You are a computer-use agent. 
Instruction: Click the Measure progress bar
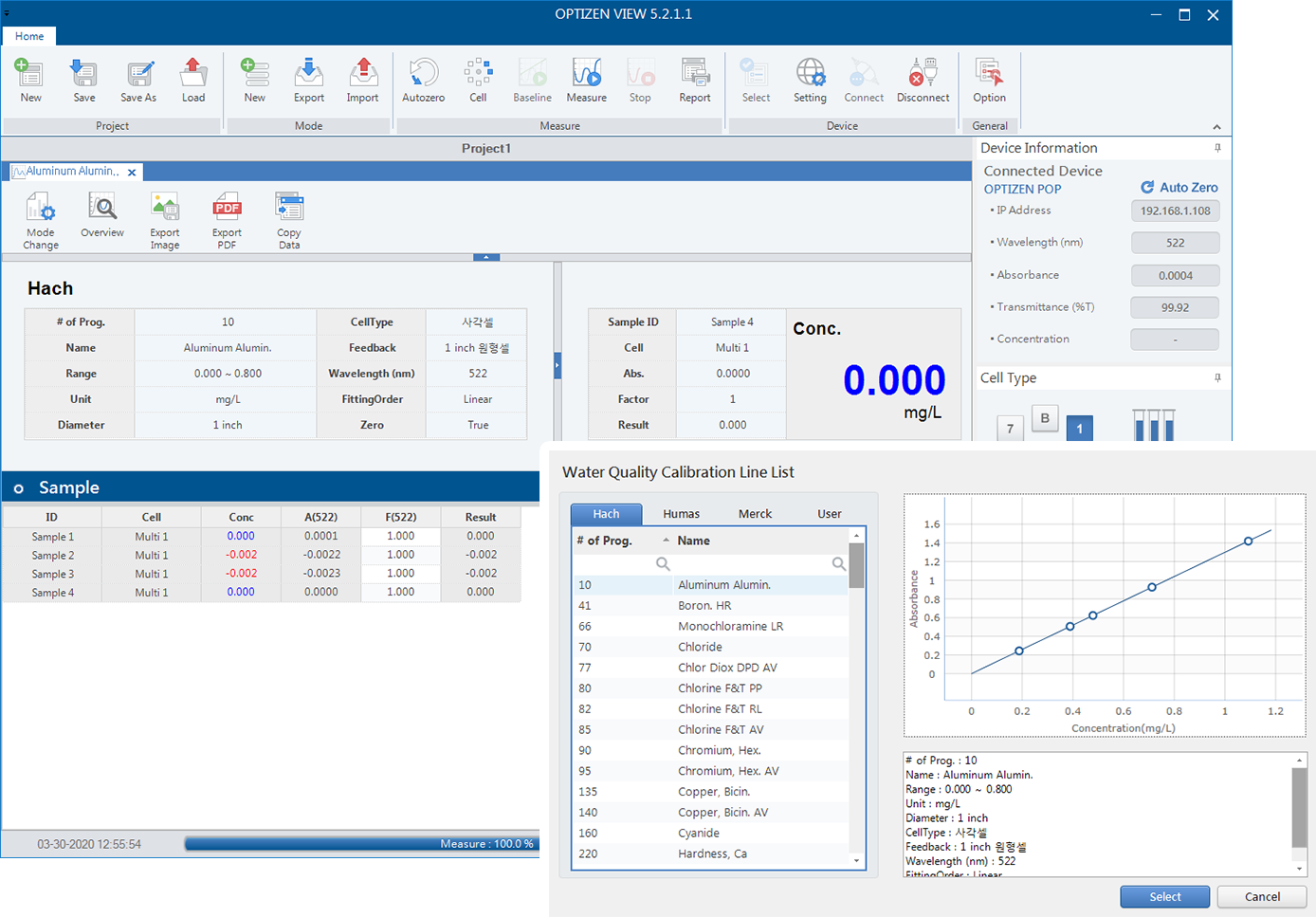[x=360, y=844]
